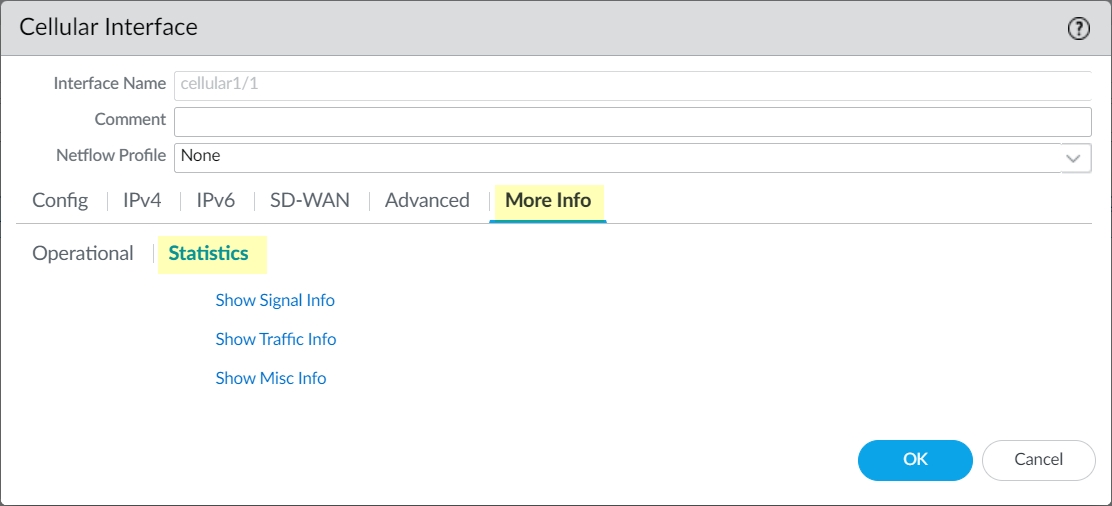Go to the IPv6 tab
This screenshot has height=506, width=1112.
[215, 200]
